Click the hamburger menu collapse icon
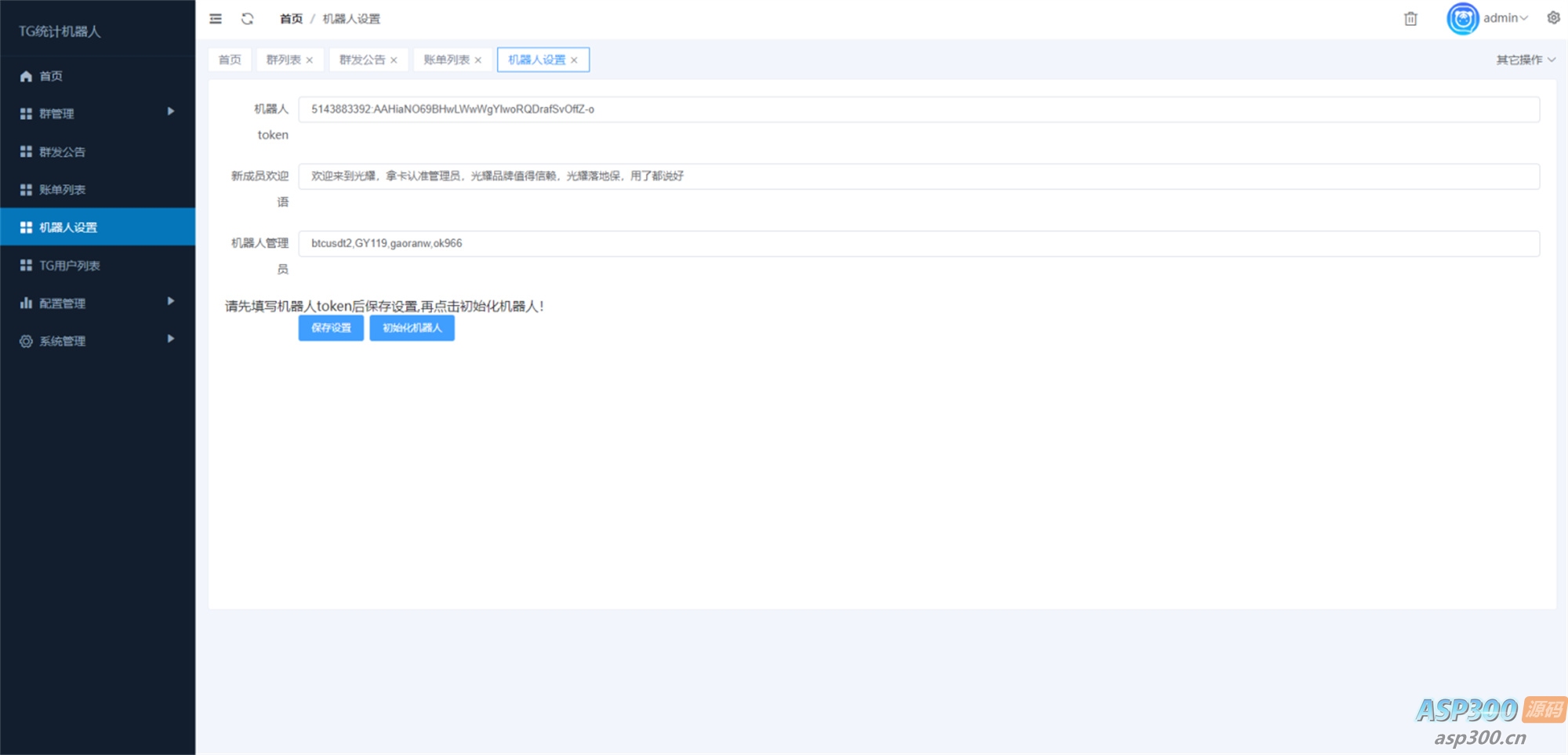Viewport: 1568px width, 755px height. 216,19
